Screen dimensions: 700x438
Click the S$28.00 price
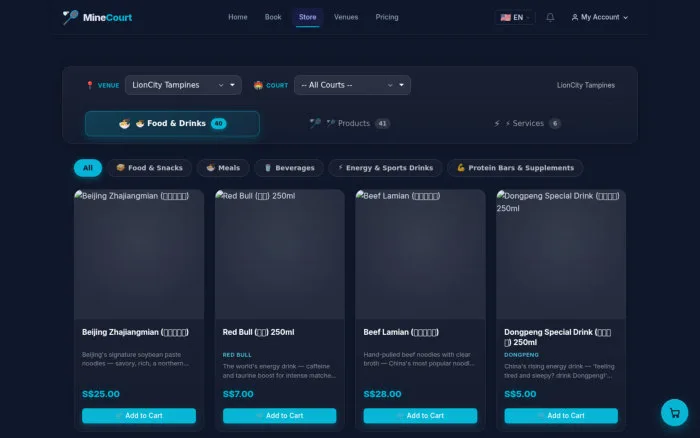[382, 394]
